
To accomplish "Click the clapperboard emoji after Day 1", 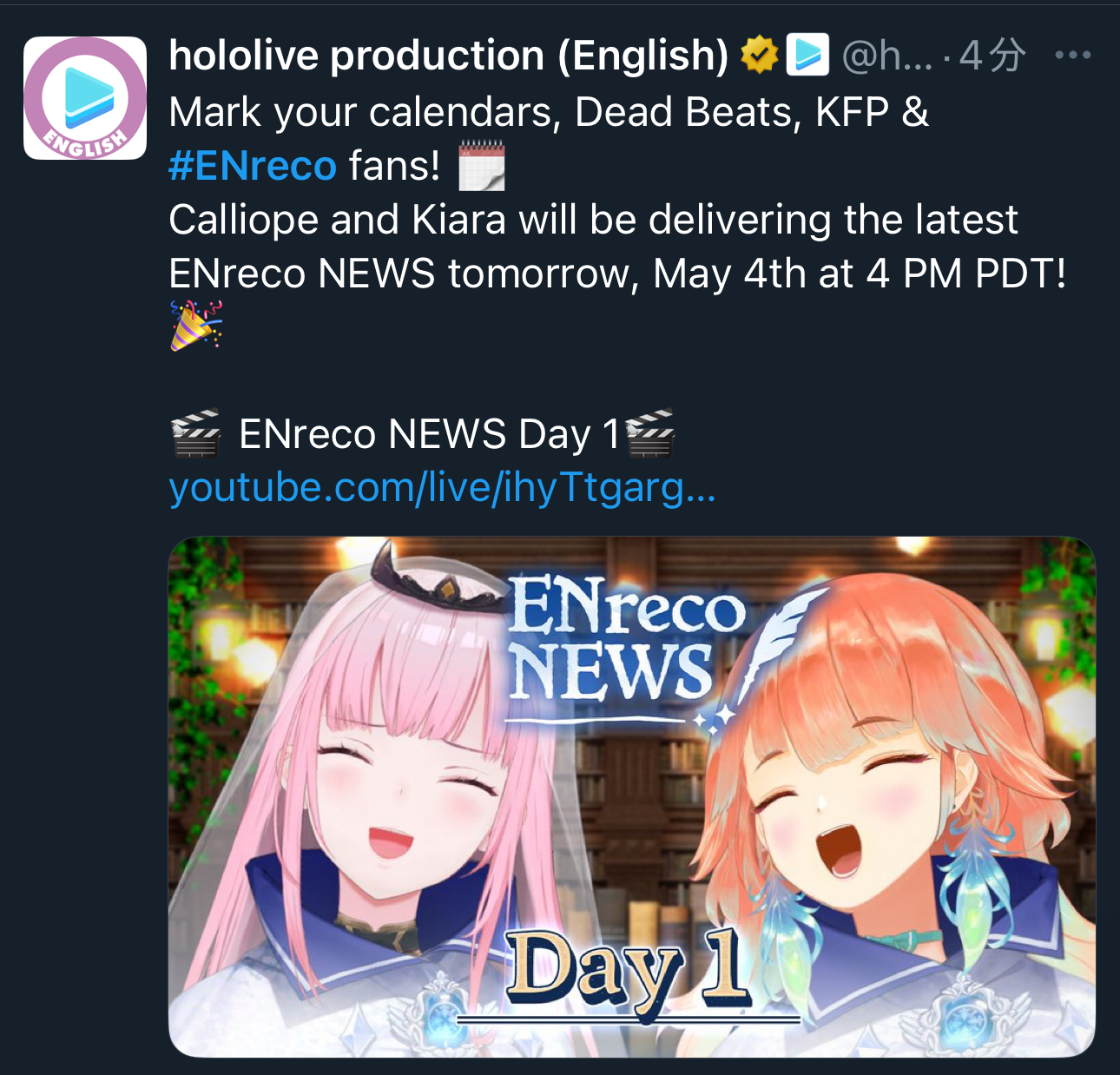I will tap(650, 433).
